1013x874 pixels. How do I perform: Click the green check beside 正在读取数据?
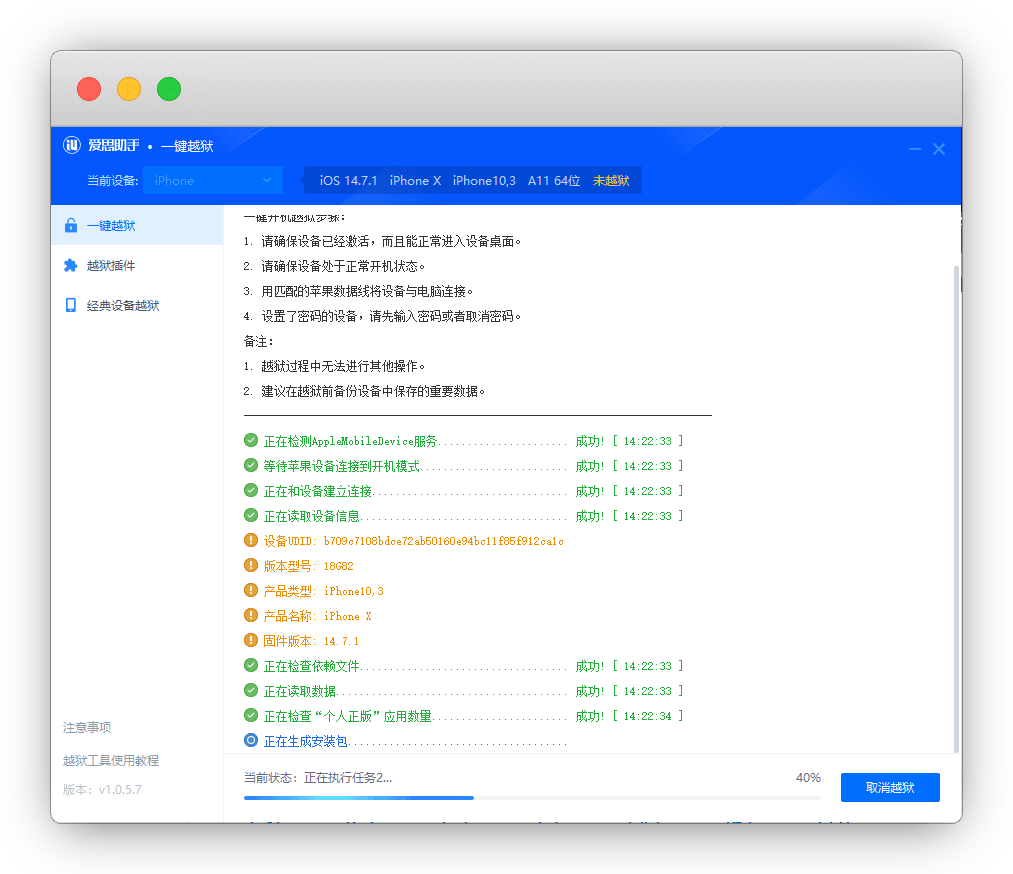tap(251, 691)
